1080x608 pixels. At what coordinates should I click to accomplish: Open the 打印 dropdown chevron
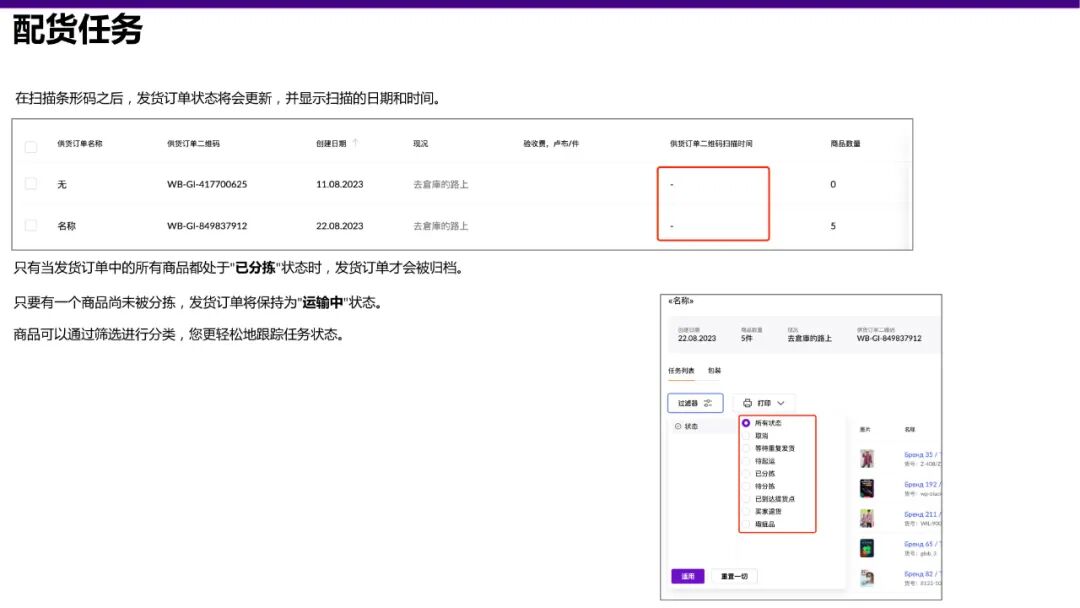click(x=780, y=404)
